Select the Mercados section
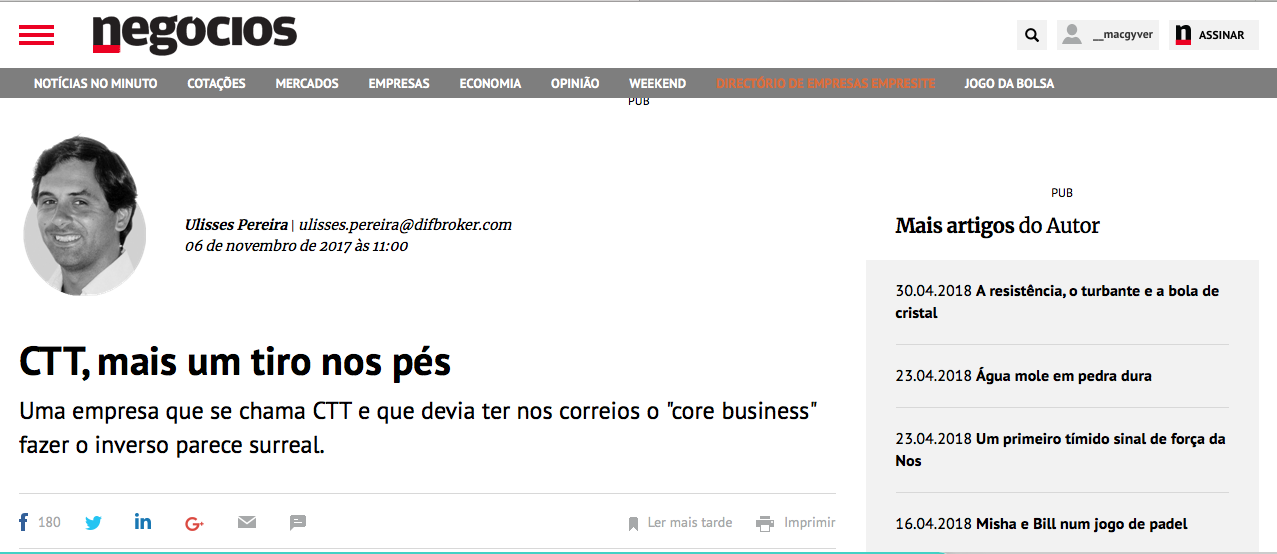The image size is (1277, 554). tap(307, 83)
